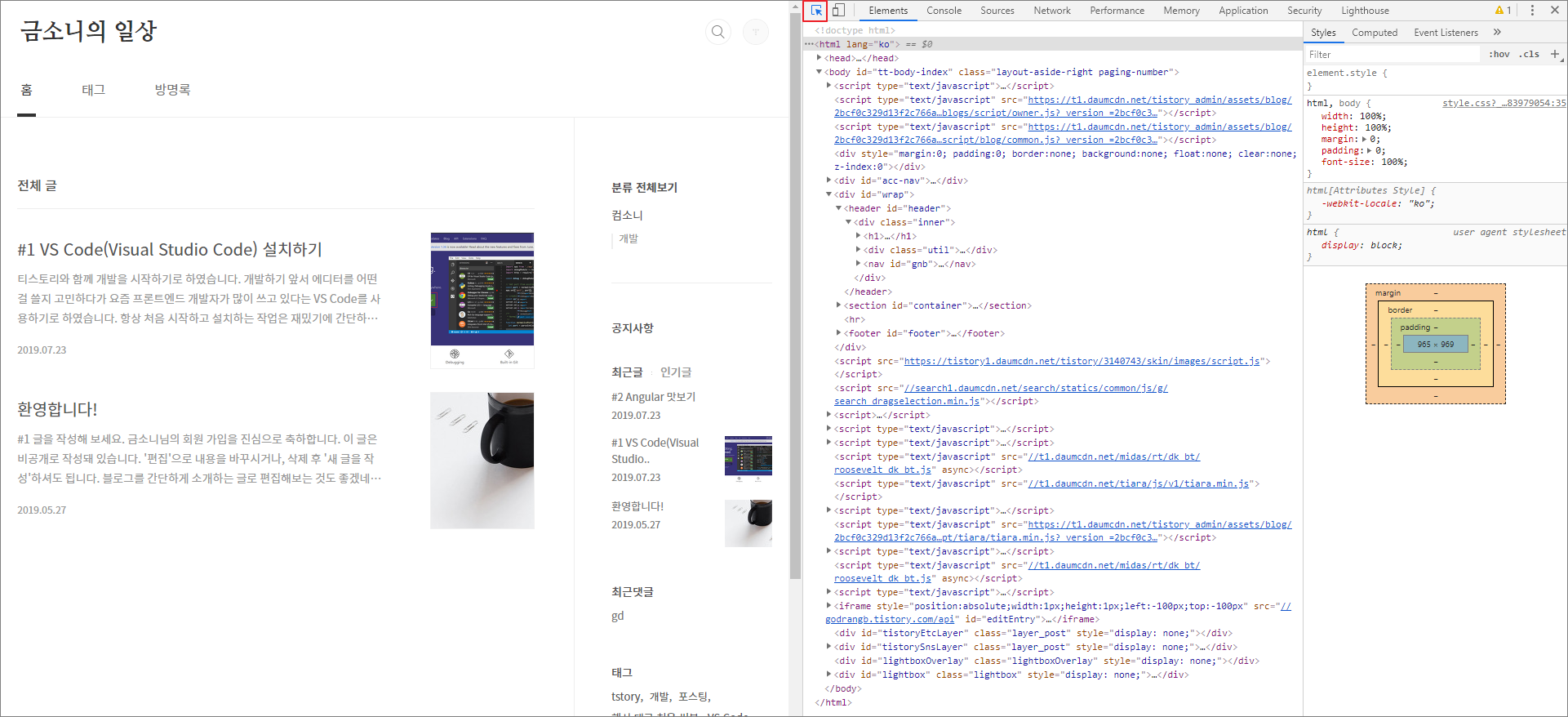Expand the footer element node

point(838,333)
